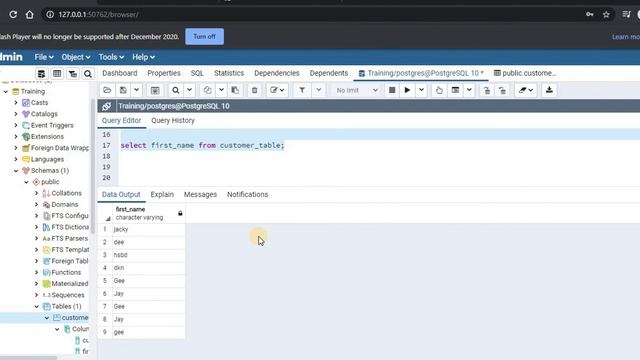
Task: Click the Stop query square button
Action: [392, 90]
